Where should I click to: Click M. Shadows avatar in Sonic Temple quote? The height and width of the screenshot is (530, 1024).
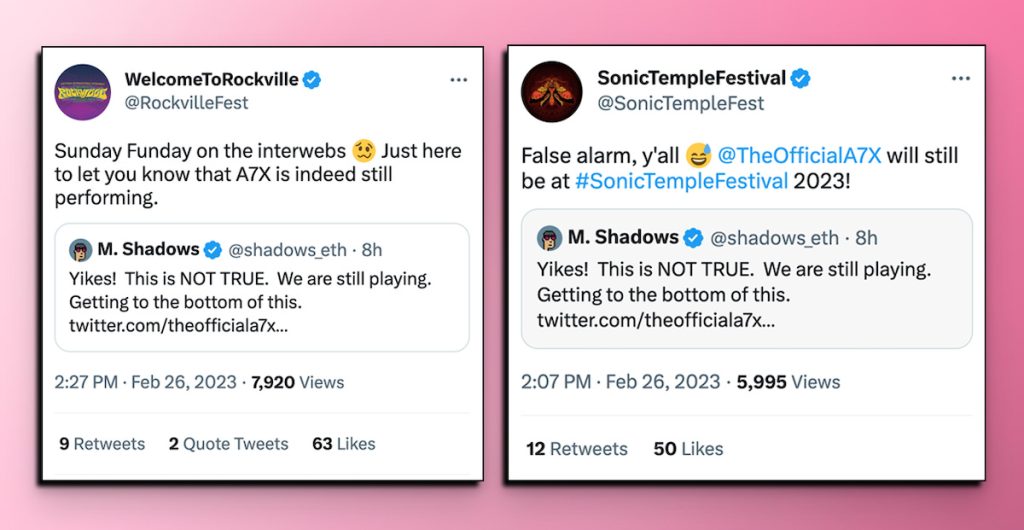click(x=548, y=238)
